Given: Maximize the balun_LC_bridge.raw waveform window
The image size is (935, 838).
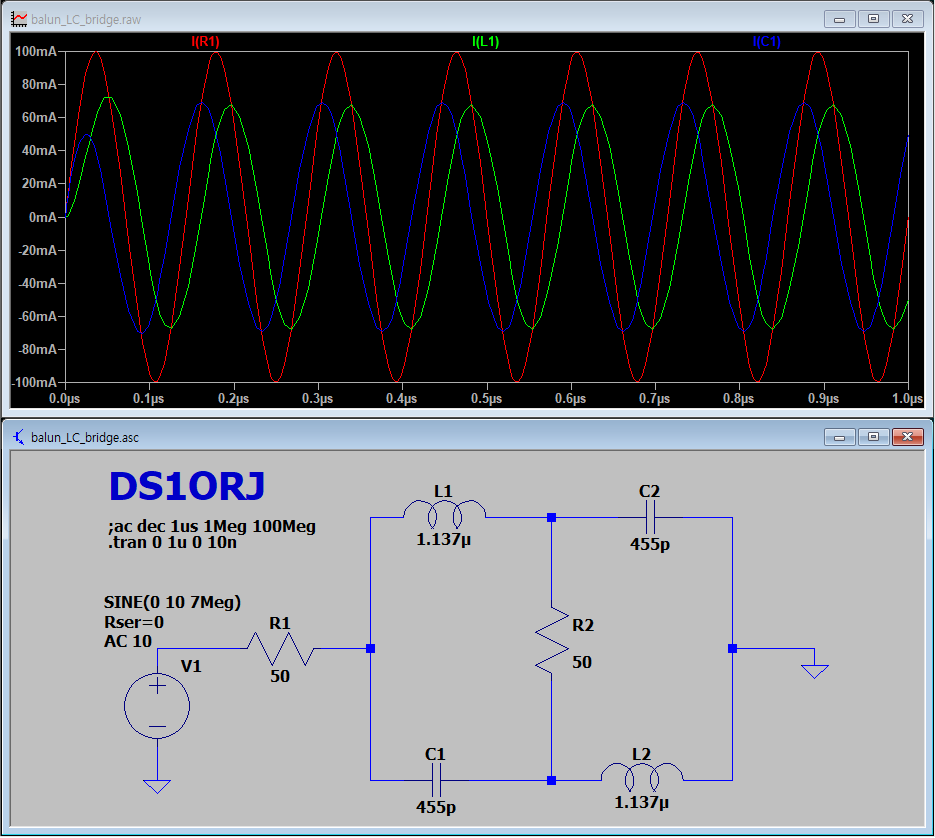Looking at the screenshot, I should tap(873, 19).
